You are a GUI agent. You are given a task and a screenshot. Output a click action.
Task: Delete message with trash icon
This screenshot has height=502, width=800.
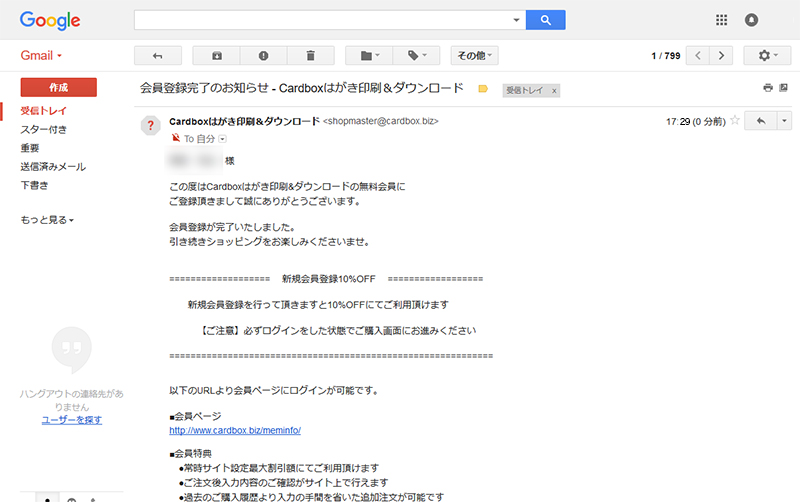point(310,56)
